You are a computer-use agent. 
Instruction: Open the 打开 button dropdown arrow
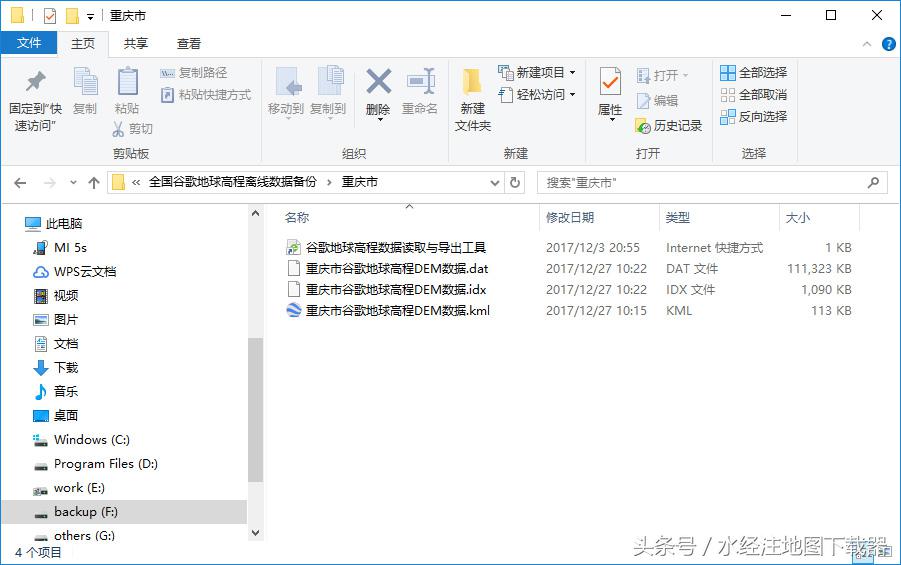[x=686, y=76]
